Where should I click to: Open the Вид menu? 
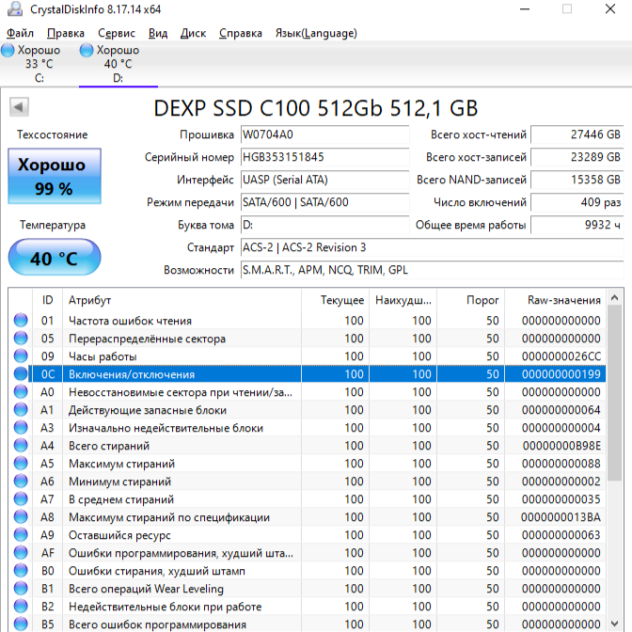click(x=158, y=33)
